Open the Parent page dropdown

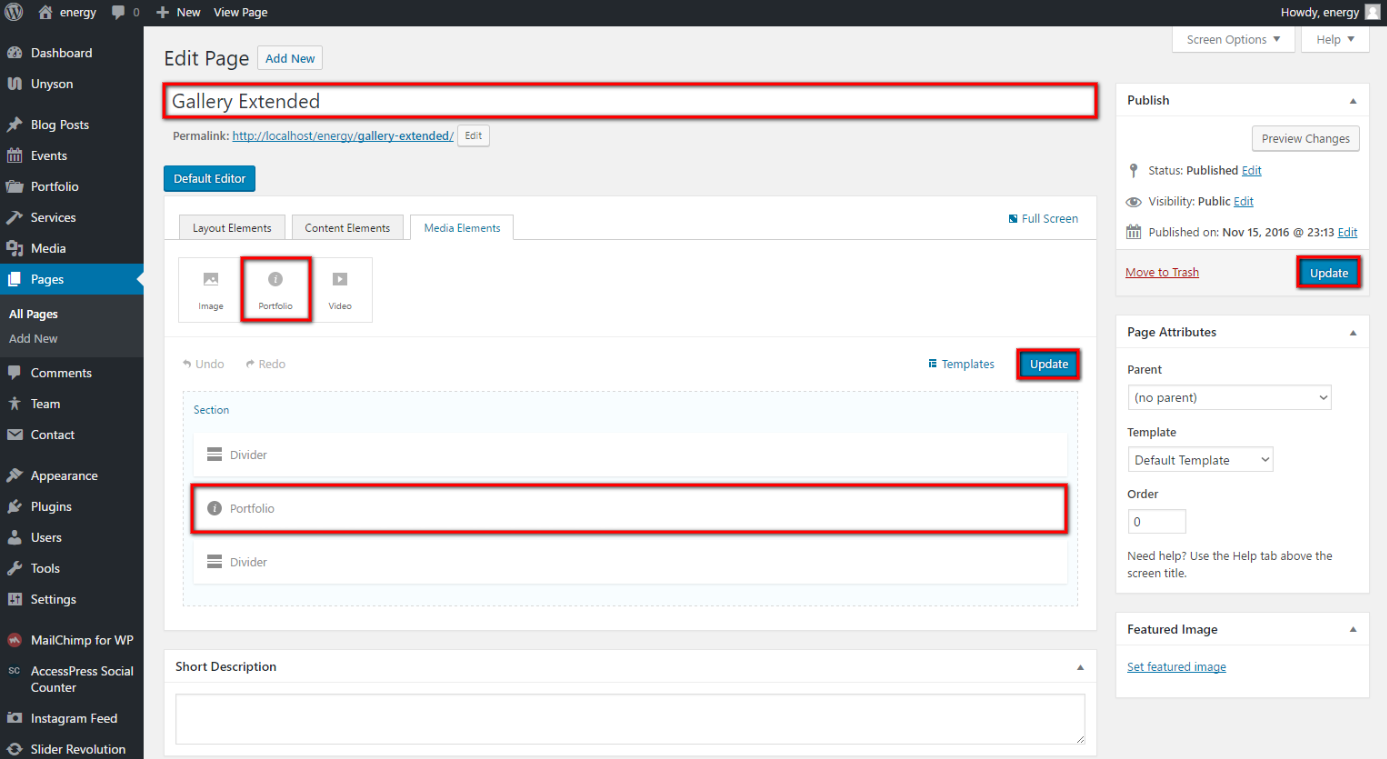1229,397
